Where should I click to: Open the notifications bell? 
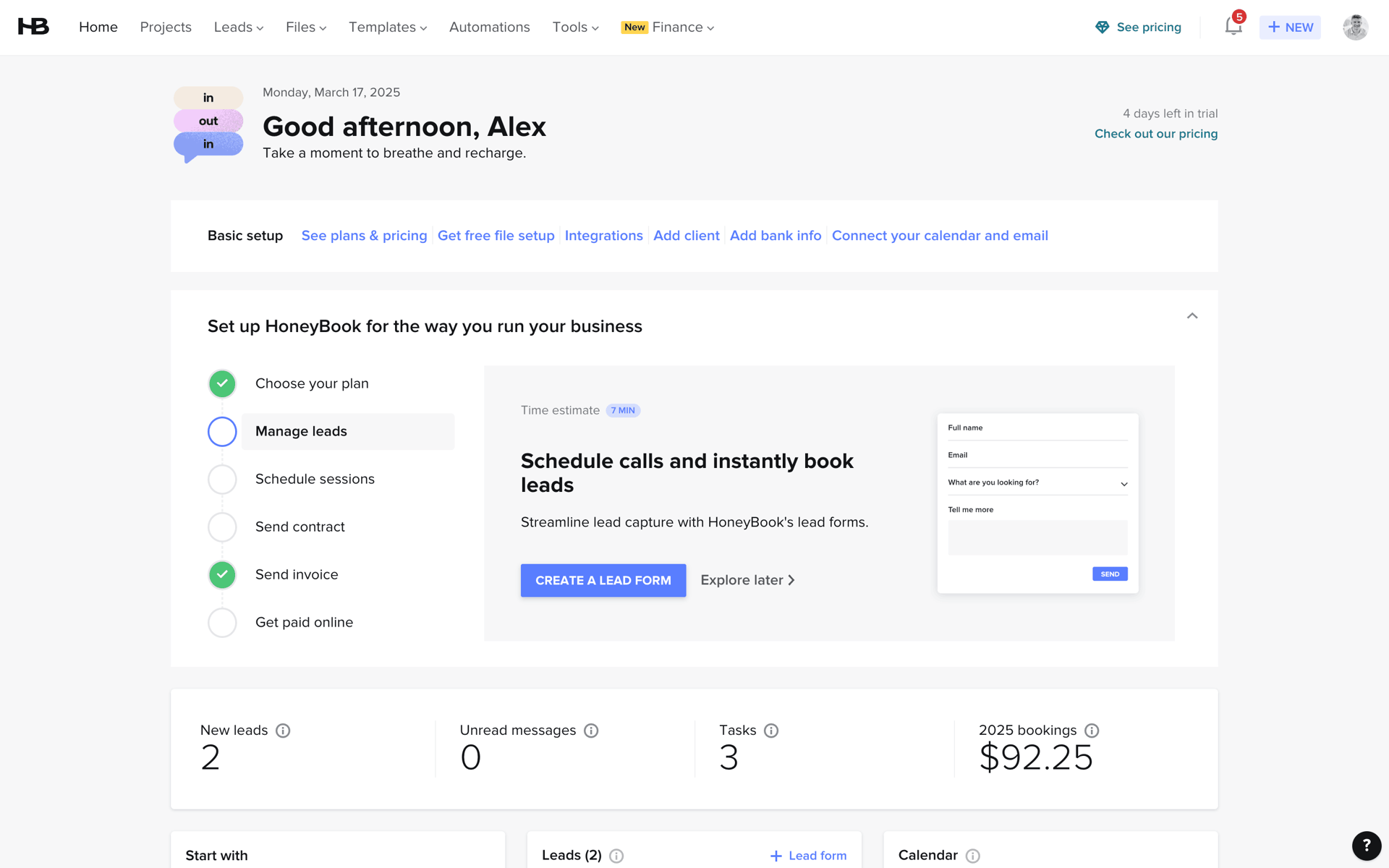tap(1233, 27)
